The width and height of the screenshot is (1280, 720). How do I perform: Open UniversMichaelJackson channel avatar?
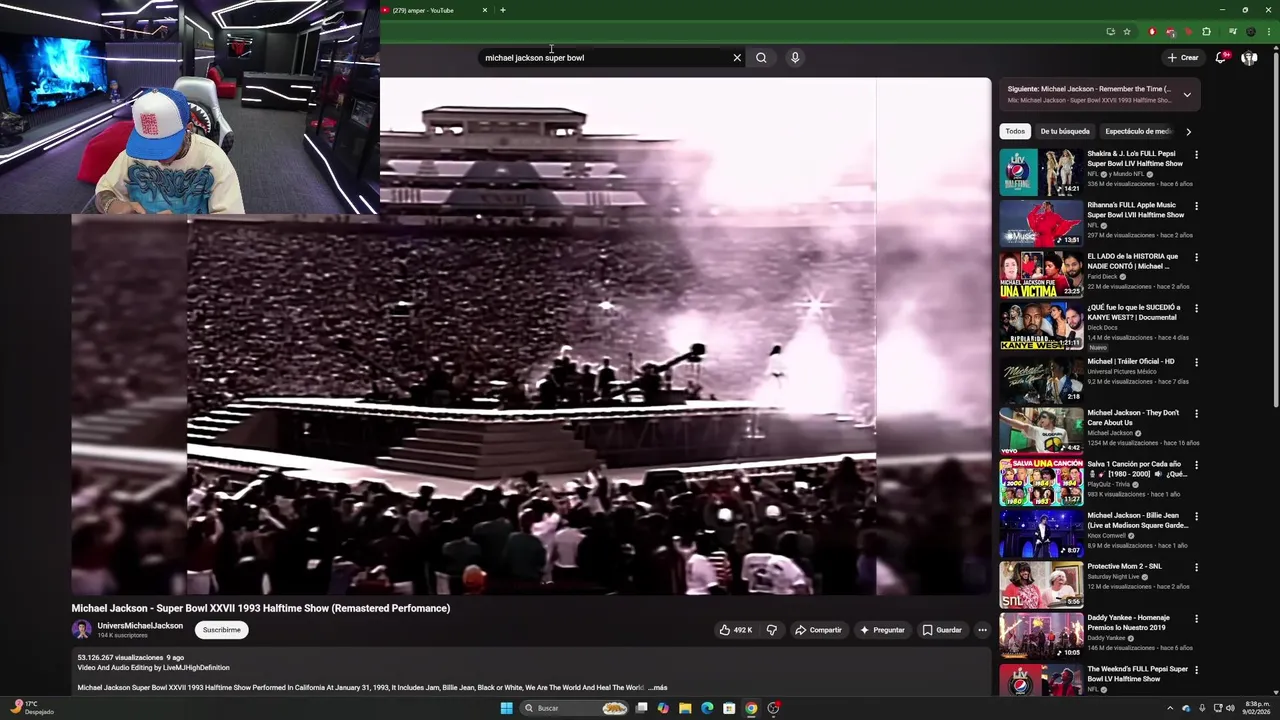81,630
